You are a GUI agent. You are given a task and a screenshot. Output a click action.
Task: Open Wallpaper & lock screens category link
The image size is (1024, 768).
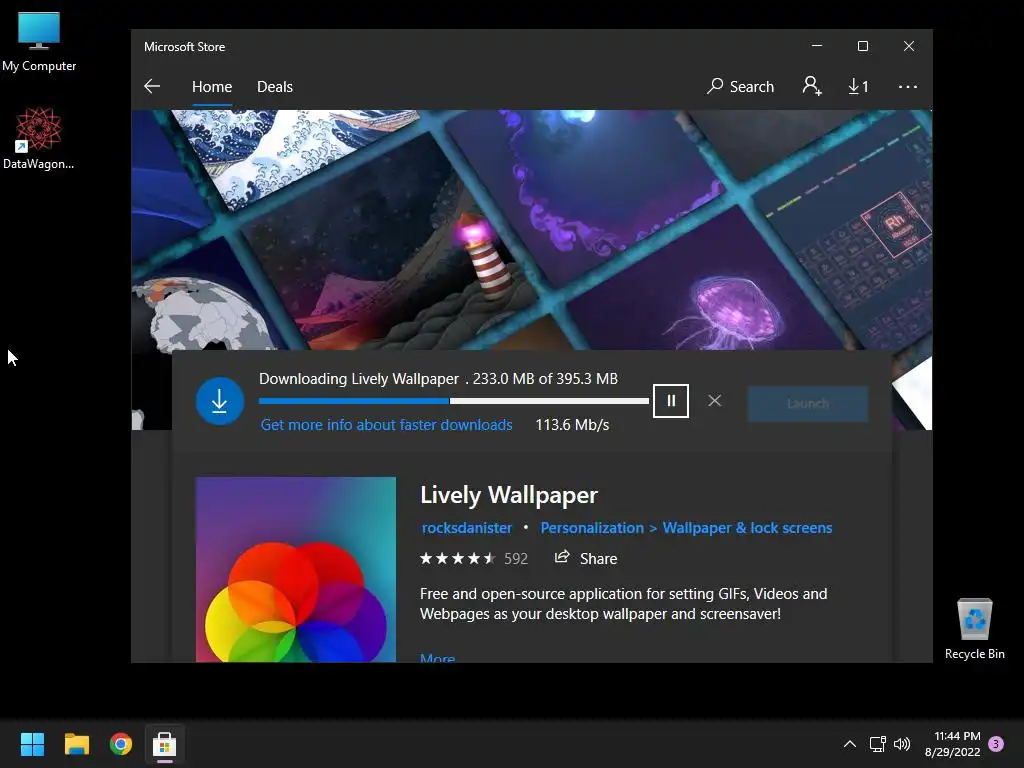point(747,528)
